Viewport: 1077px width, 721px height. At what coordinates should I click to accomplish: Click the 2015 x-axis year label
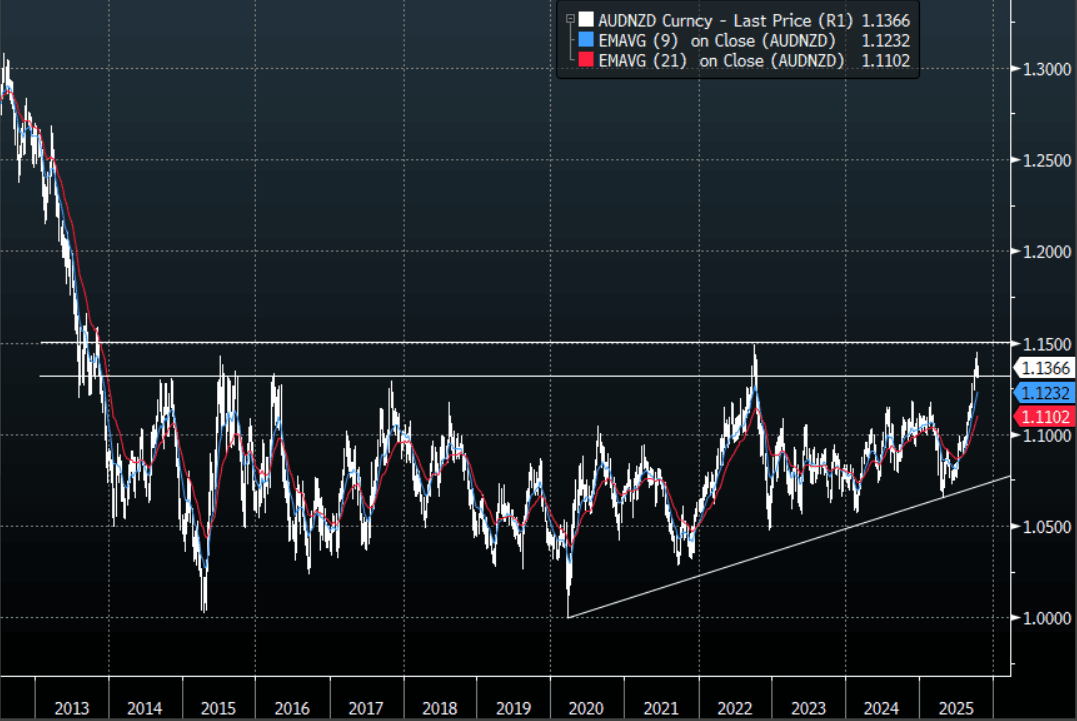pos(218,708)
